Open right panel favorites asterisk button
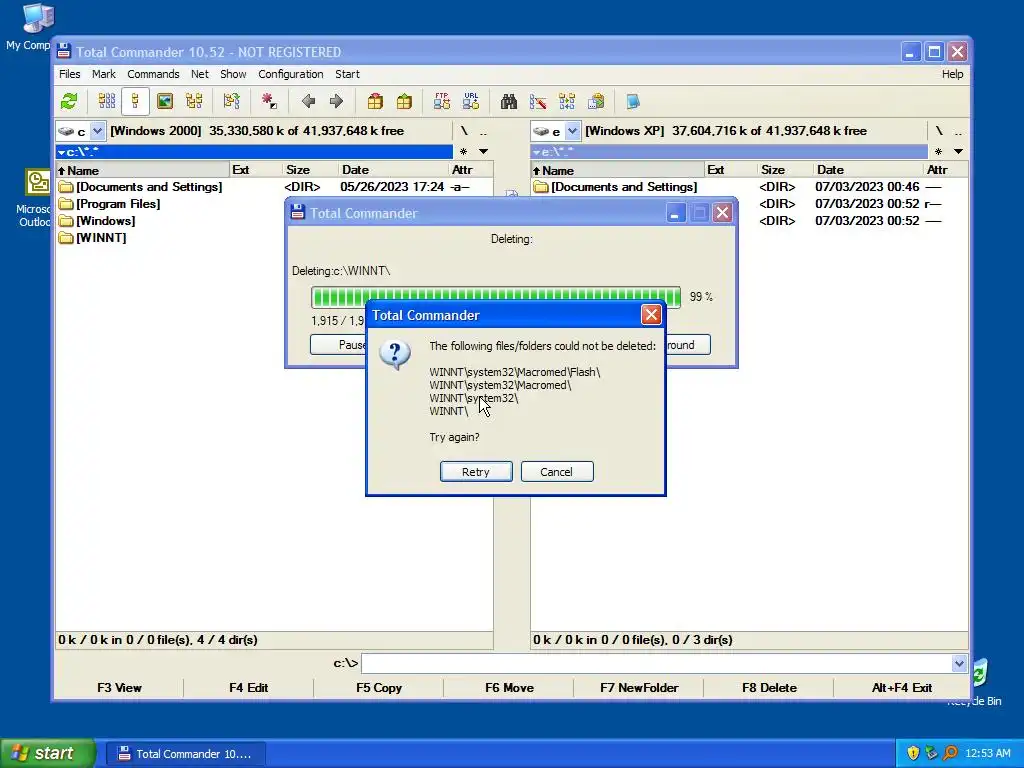 tap(938, 152)
